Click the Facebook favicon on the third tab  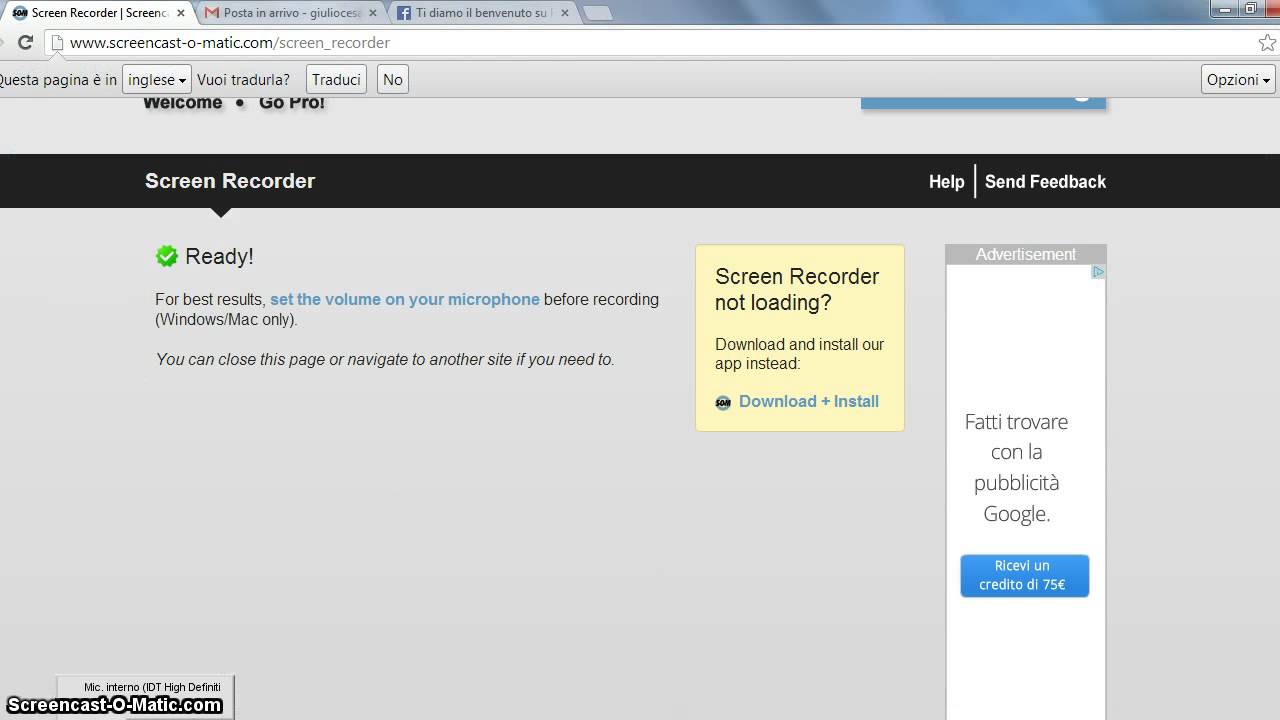(404, 13)
